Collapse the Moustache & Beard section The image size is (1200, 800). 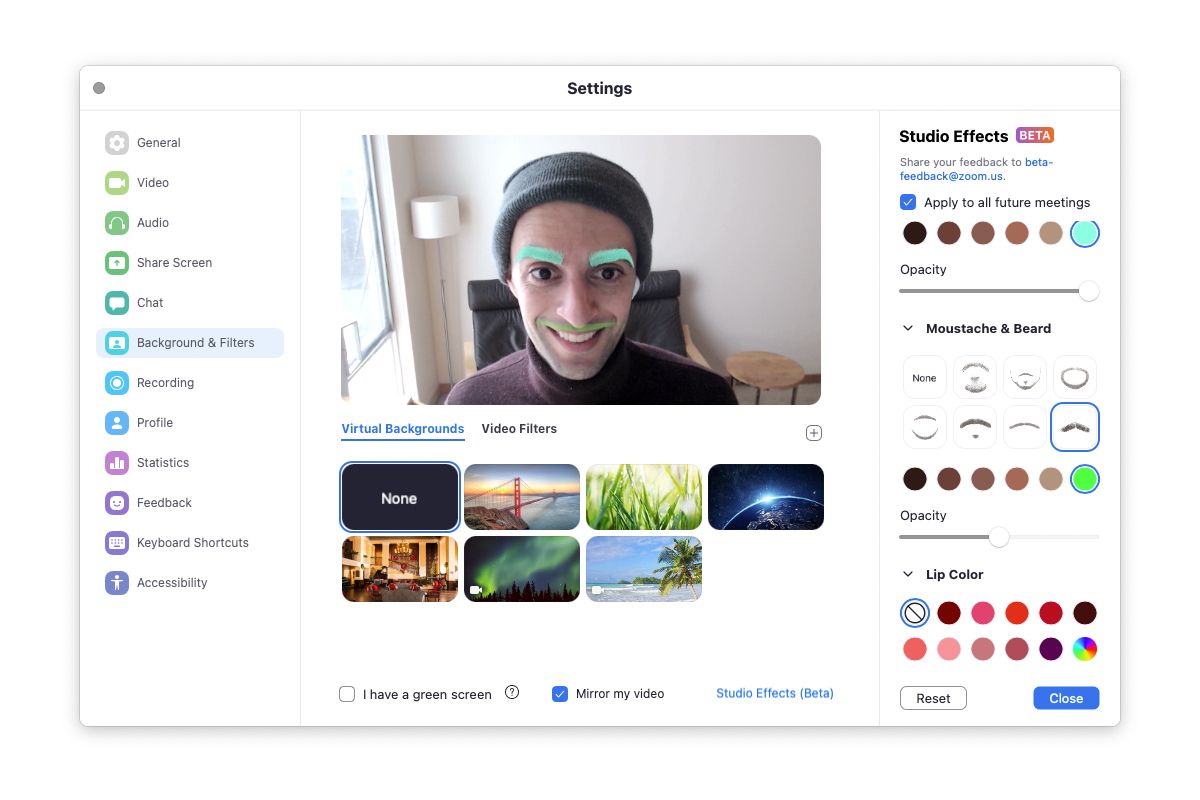pyautogui.click(x=908, y=327)
